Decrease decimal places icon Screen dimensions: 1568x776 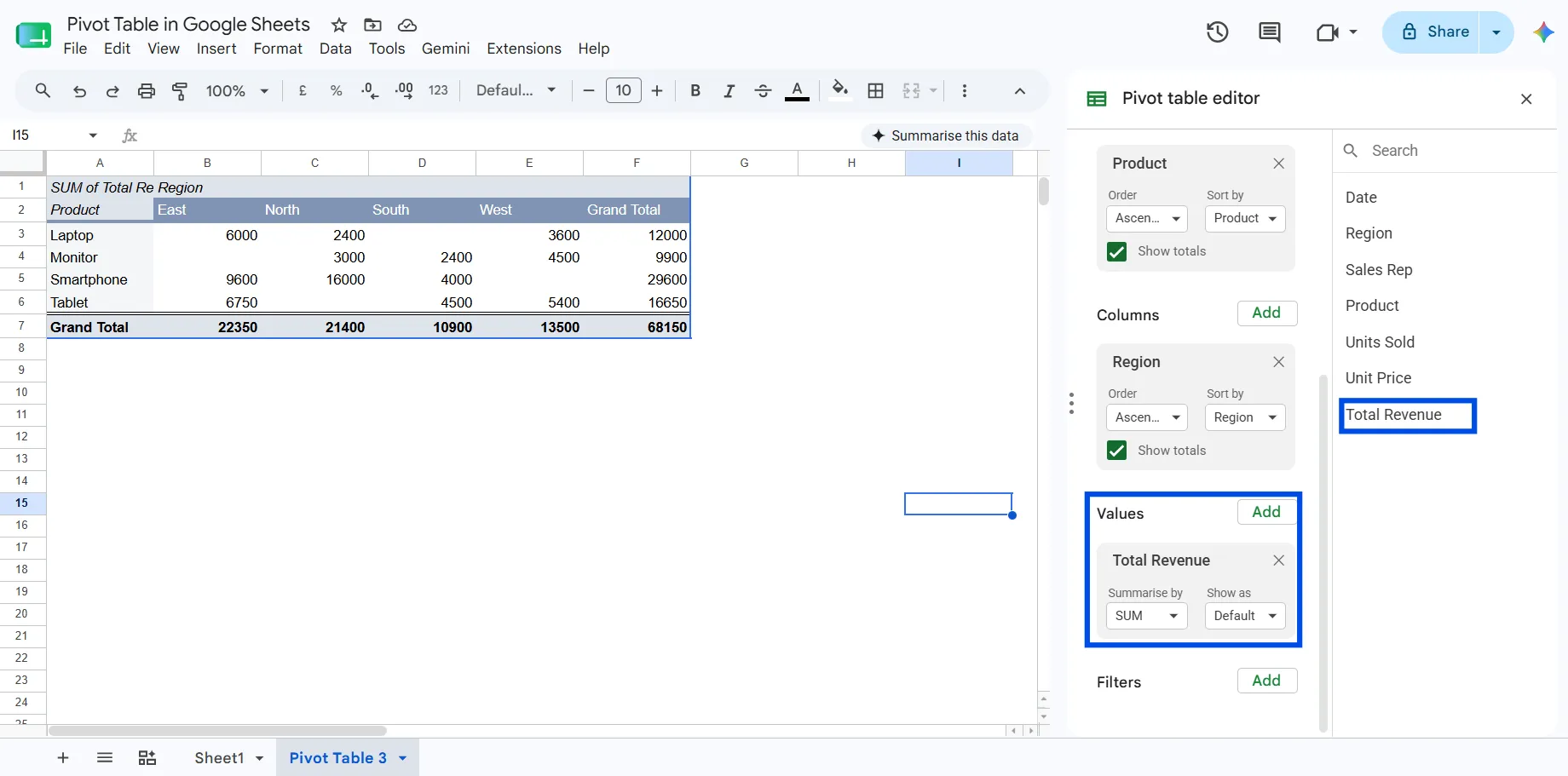pyautogui.click(x=370, y=90)
